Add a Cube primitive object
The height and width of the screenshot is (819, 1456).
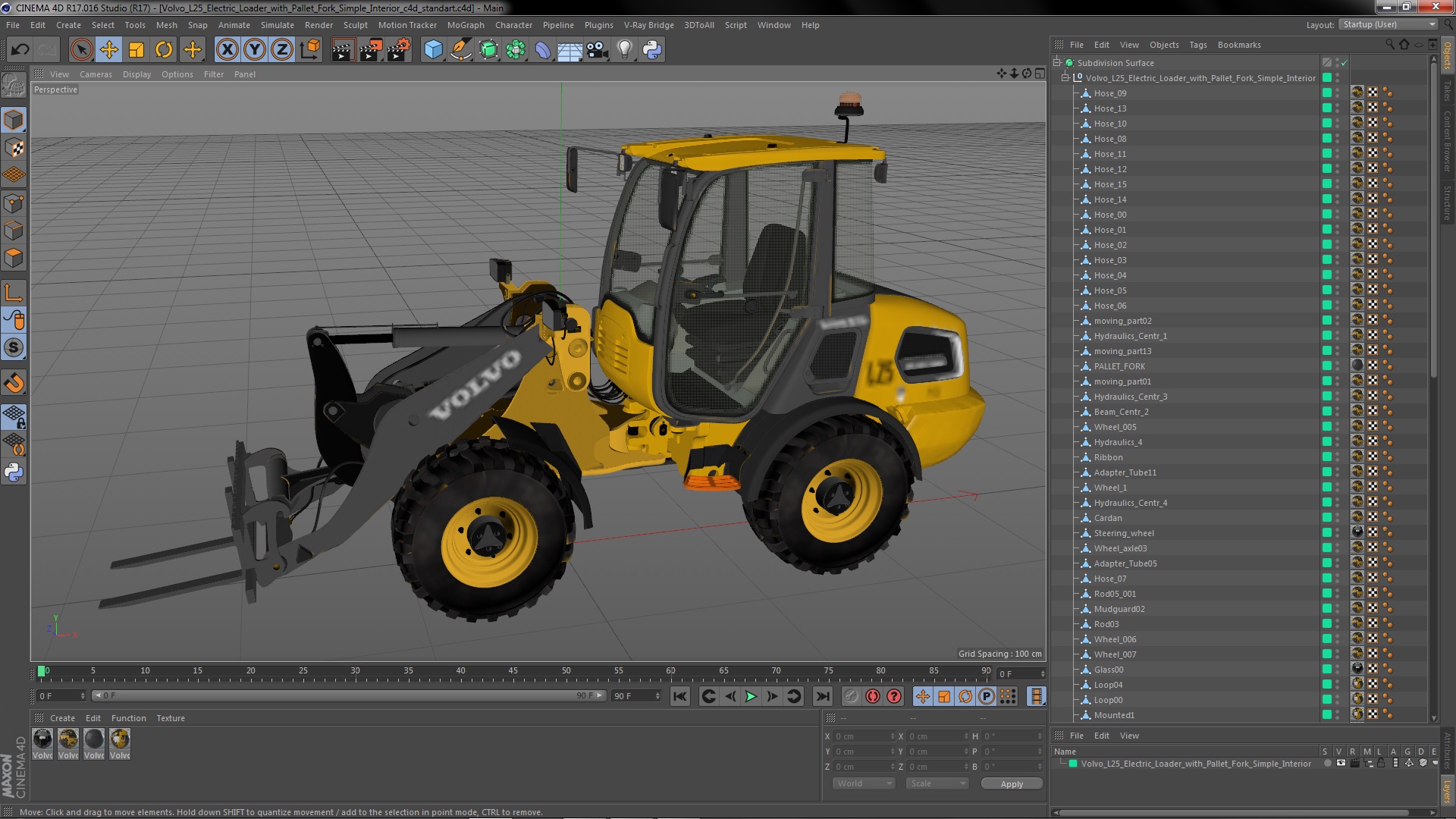click(433, 50)
